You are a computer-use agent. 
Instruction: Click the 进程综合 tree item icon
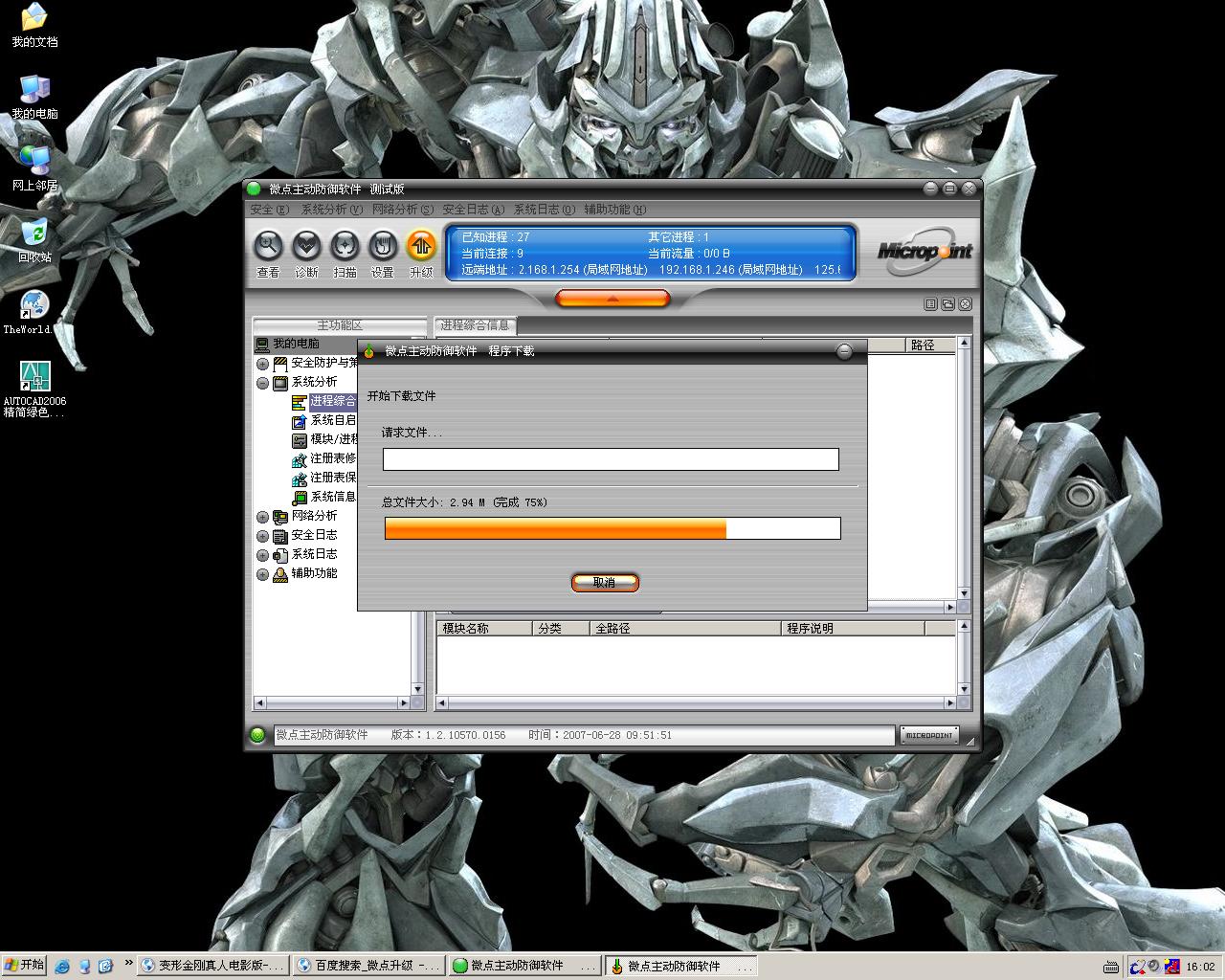[300, 402]
